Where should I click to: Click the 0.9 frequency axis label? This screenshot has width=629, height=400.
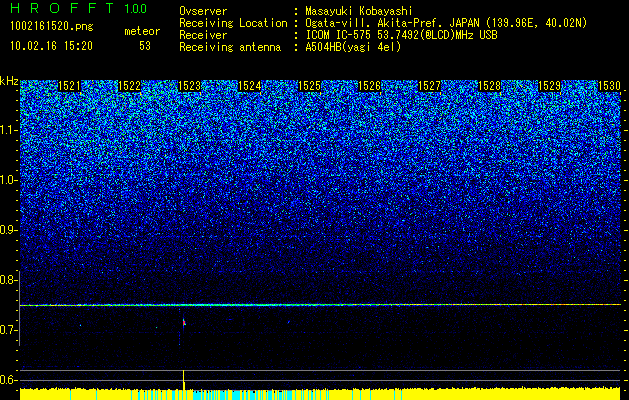tap(9, 230)
